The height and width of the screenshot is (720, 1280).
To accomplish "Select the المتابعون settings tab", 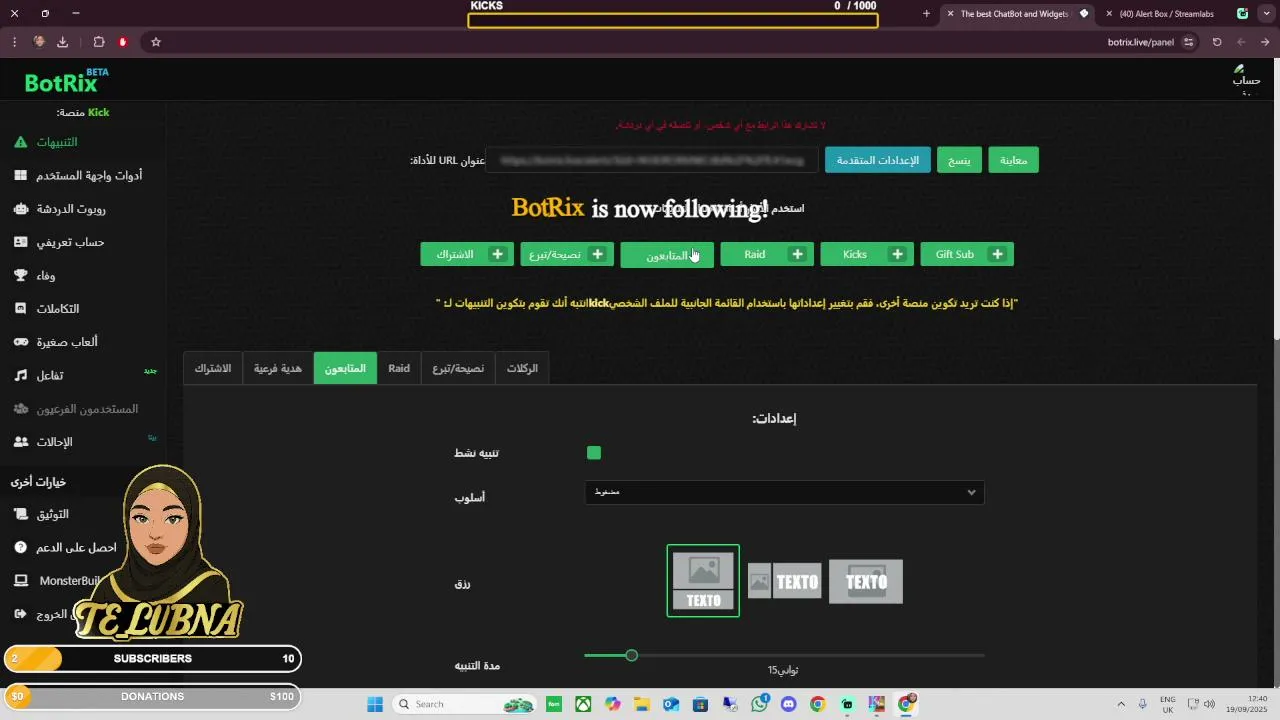I will point(345,368).
